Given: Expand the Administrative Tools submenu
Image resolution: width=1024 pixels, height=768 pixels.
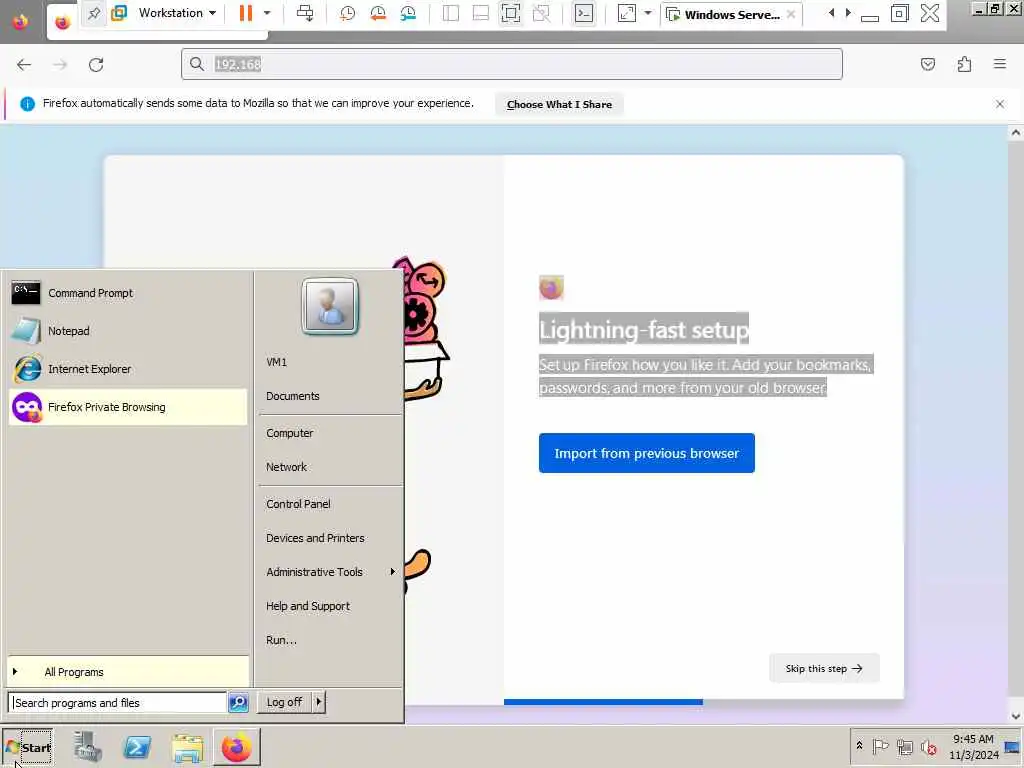Looking at the screenshot, I should point(328,572).
